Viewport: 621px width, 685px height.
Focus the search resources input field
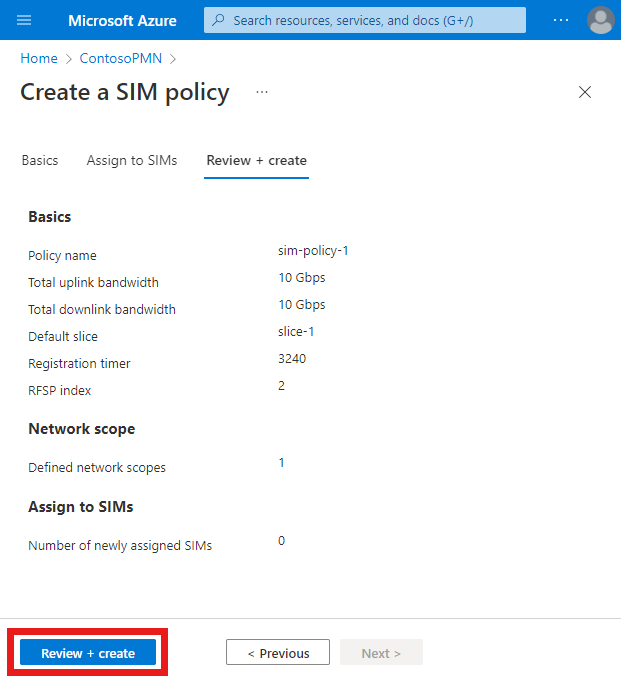coord(365,20)
